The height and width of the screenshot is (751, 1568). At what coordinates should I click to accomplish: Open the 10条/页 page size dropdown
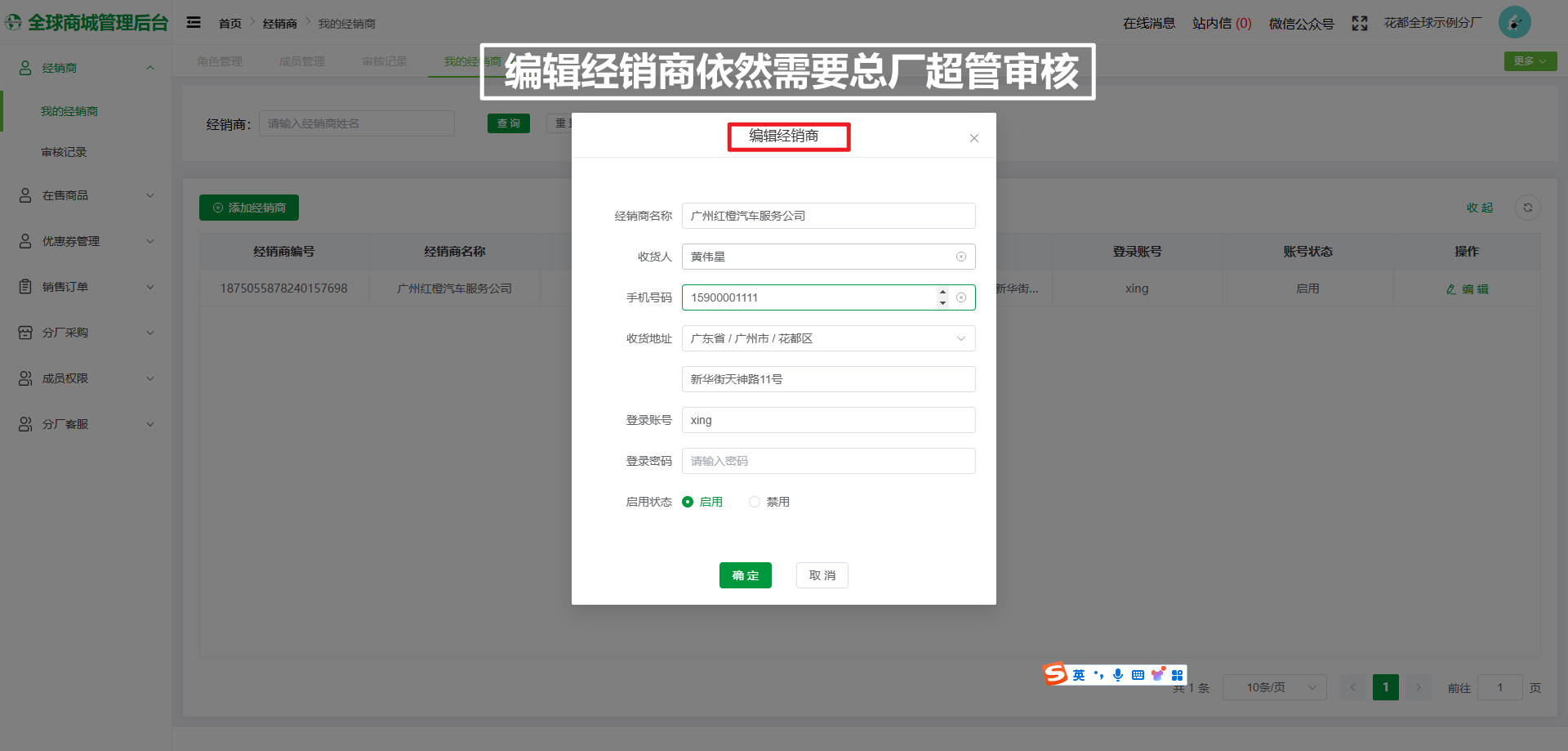click(x=1274, y=687)
